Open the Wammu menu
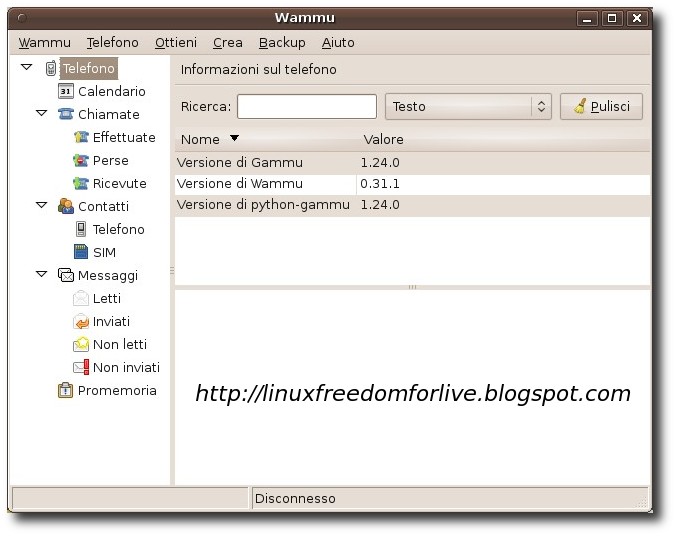This screenshot has height=536, width=676. click(44, 43)
